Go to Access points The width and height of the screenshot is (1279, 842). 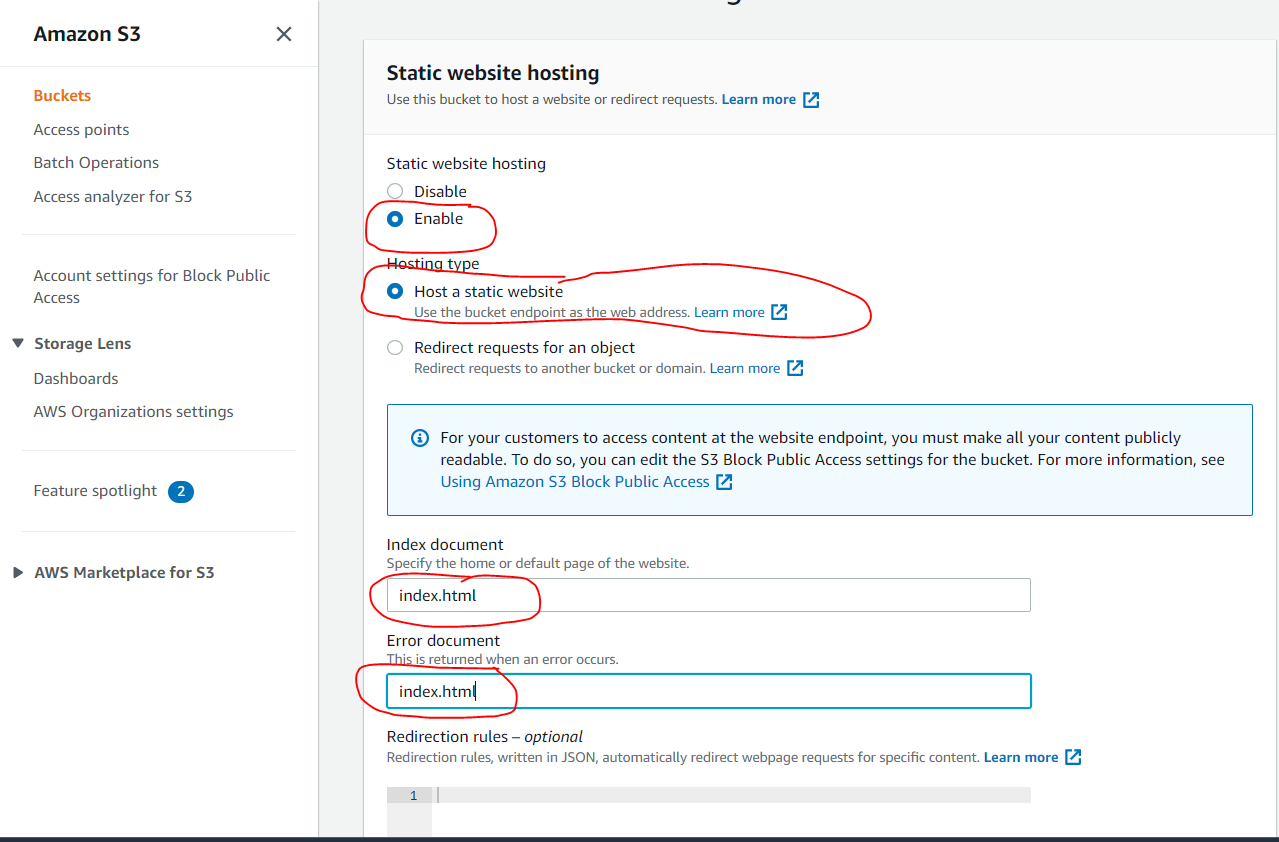coord(81,130)
